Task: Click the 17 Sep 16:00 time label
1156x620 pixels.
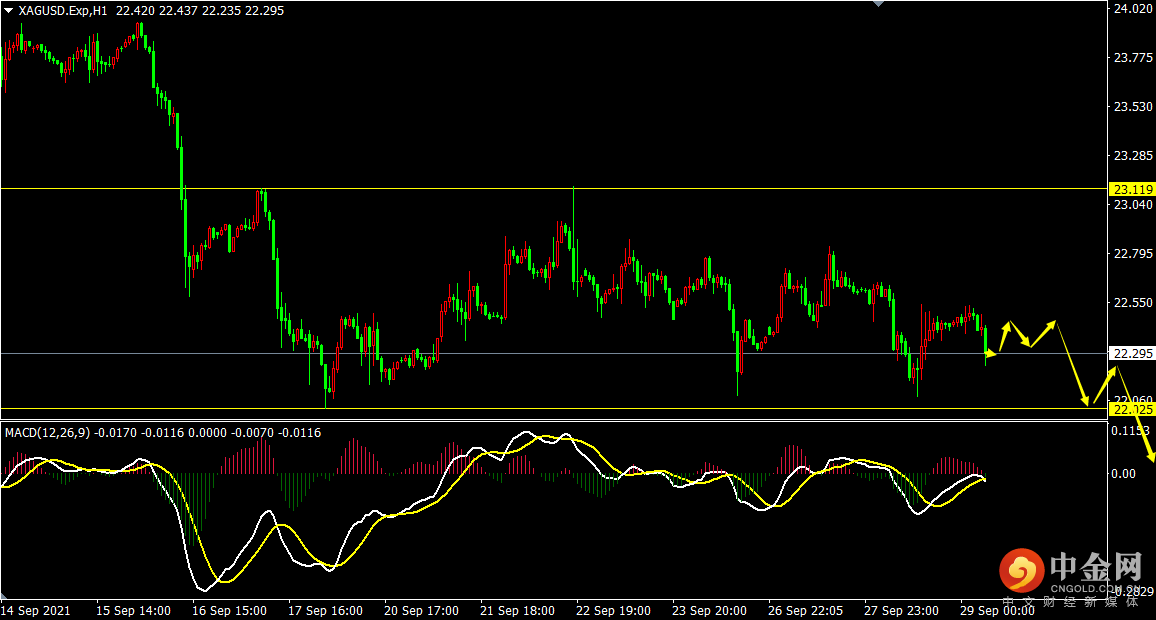Action: (325, 610)
